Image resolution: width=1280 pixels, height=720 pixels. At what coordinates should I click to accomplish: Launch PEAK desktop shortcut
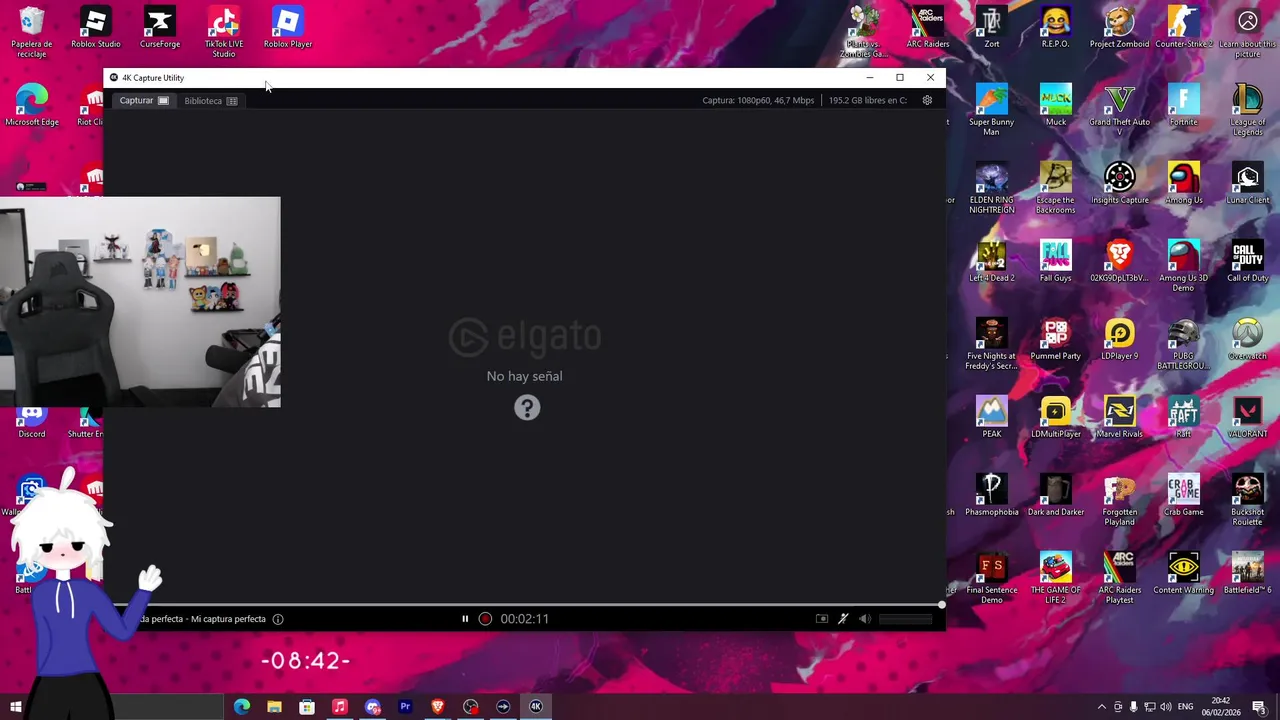point(992,418)
